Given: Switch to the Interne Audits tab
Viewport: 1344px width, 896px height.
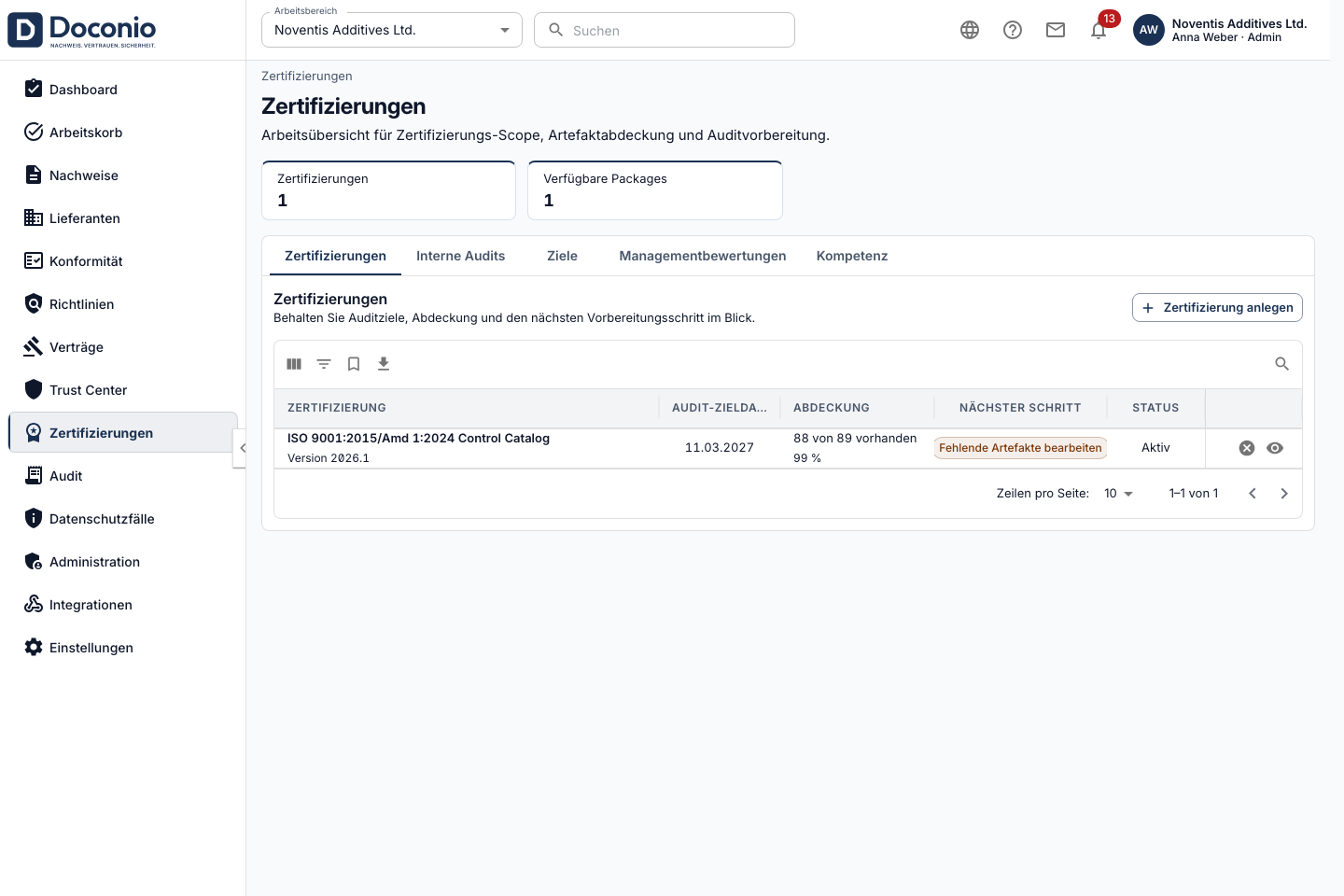Looking at the screenshot, I should (461, 256).
